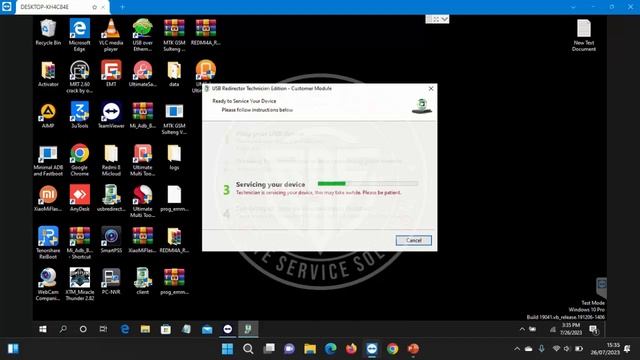The height and width of the screenshot is (360, 640).
Task: Open the 3uTools desktop shortcut
Action: 79,116
